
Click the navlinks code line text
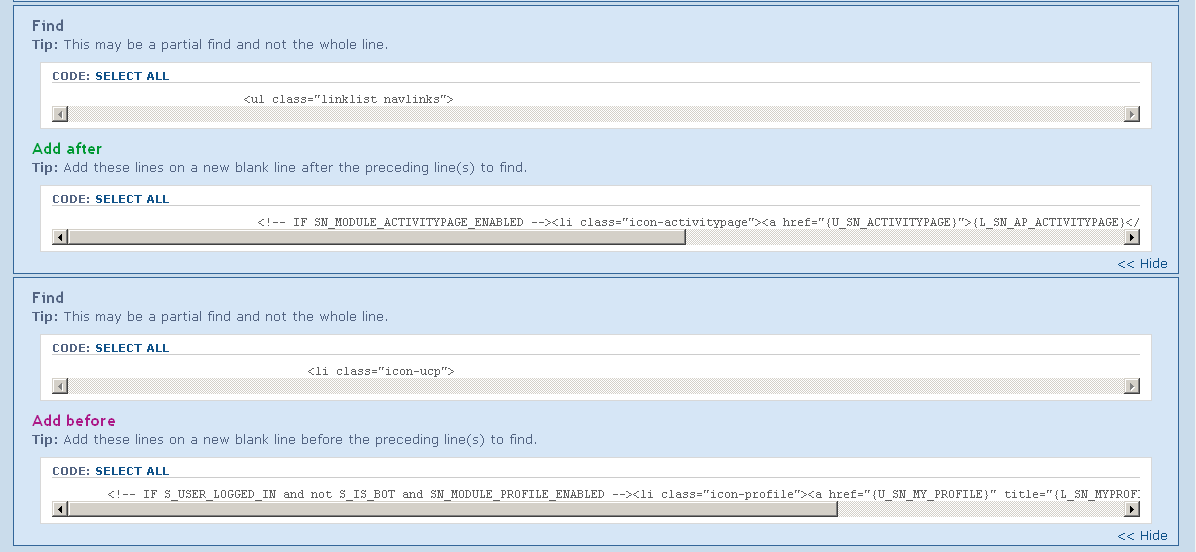[348, 99]
